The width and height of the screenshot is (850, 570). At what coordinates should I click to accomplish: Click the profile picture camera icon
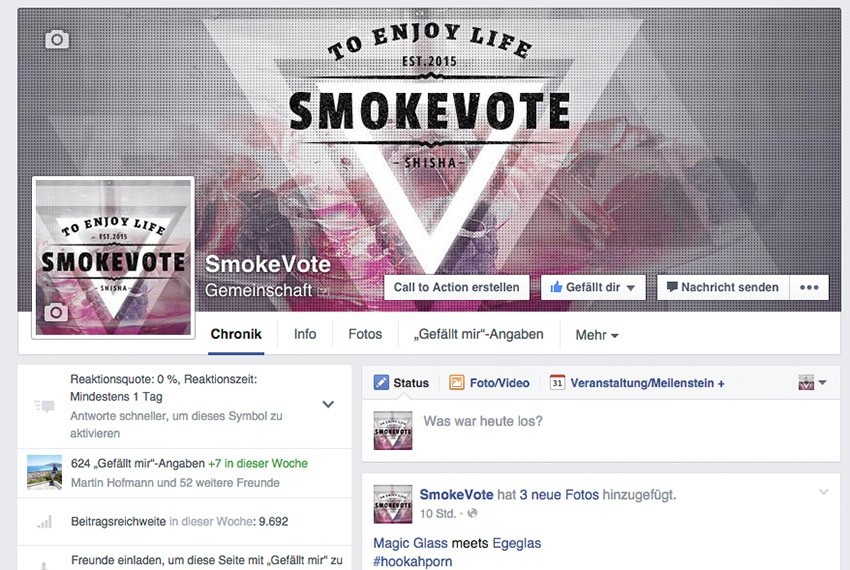(56, 312)
